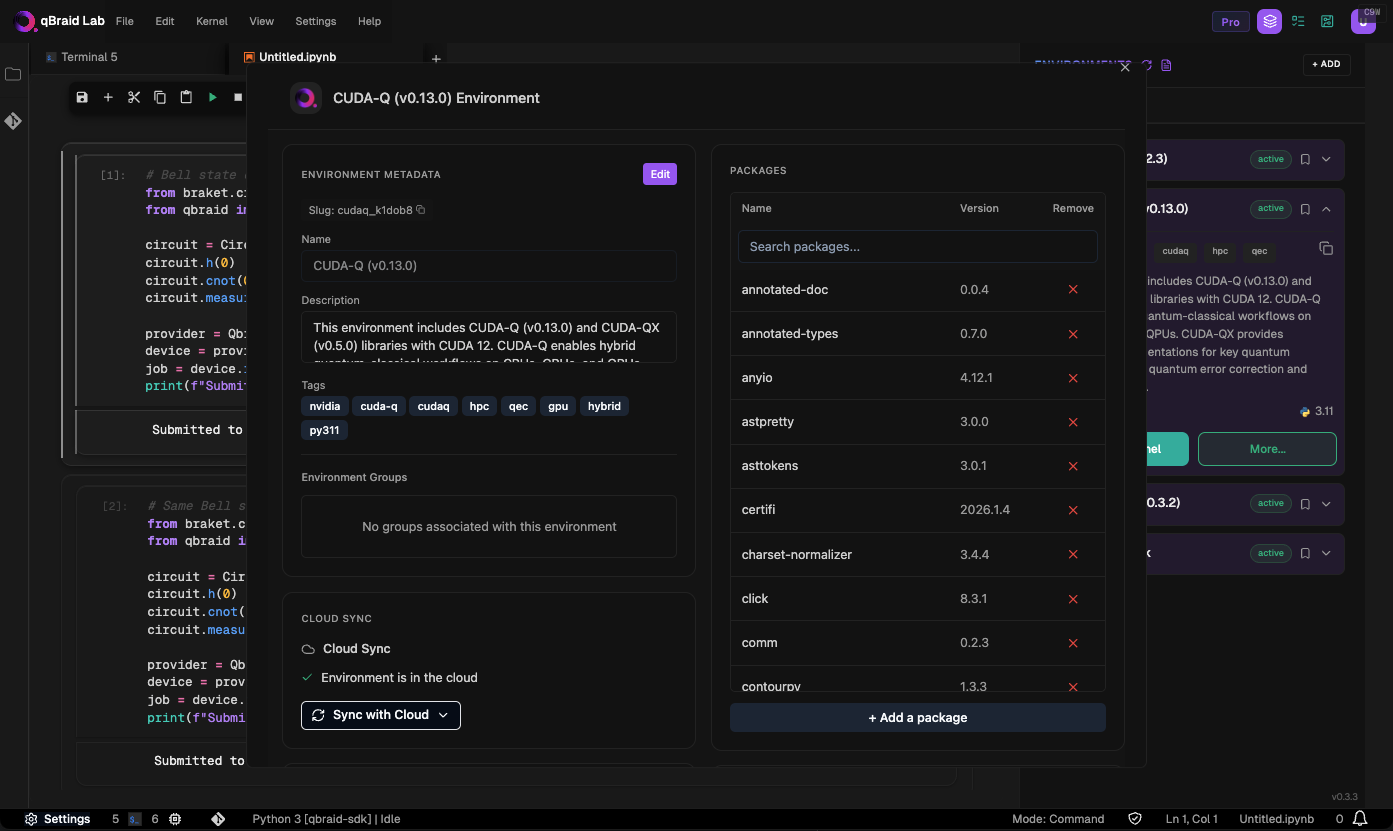Open the File menu
This screenshot has height=831, width=1393.
click(125, 21)
